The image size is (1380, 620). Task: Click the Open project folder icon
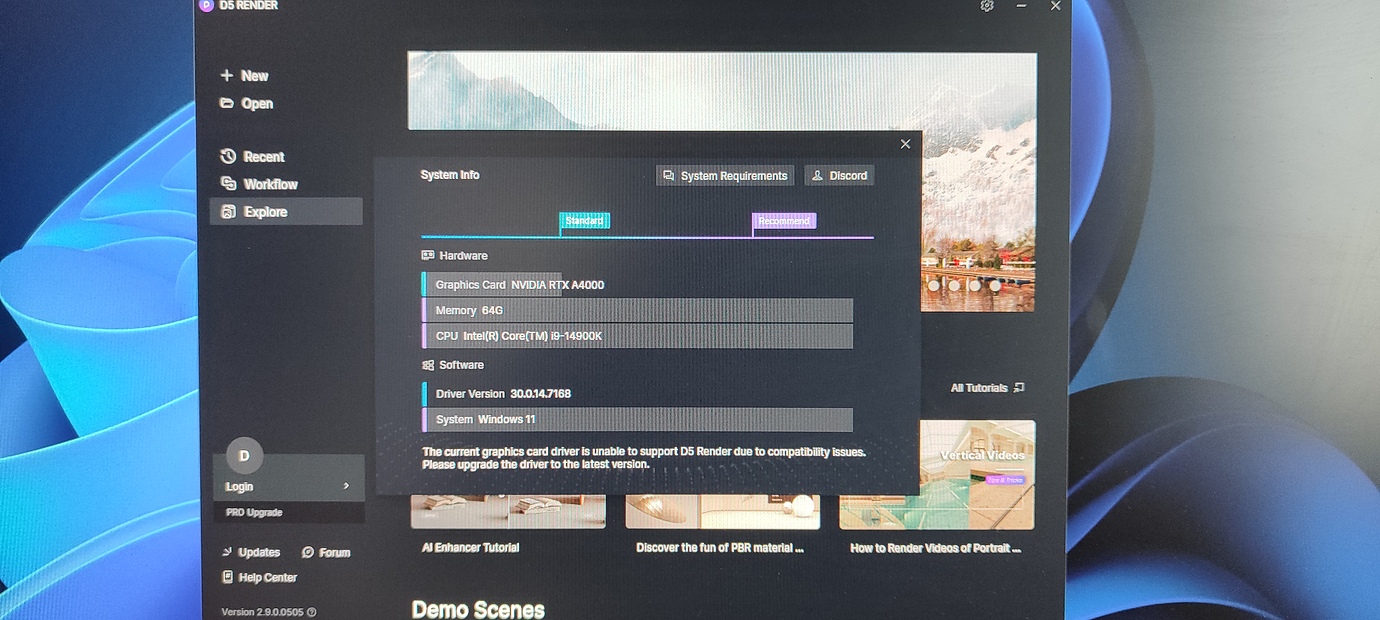(x=227, y=103)
